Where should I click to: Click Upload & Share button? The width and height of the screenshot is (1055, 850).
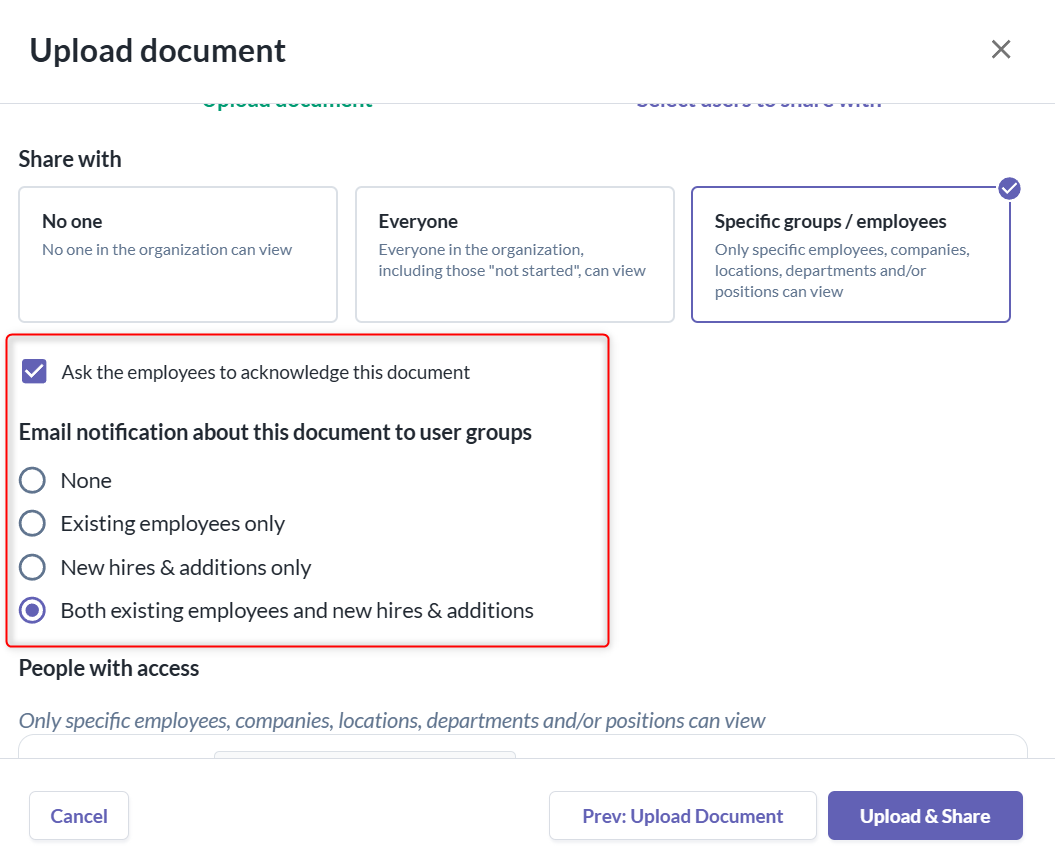(x=925, y=816)
